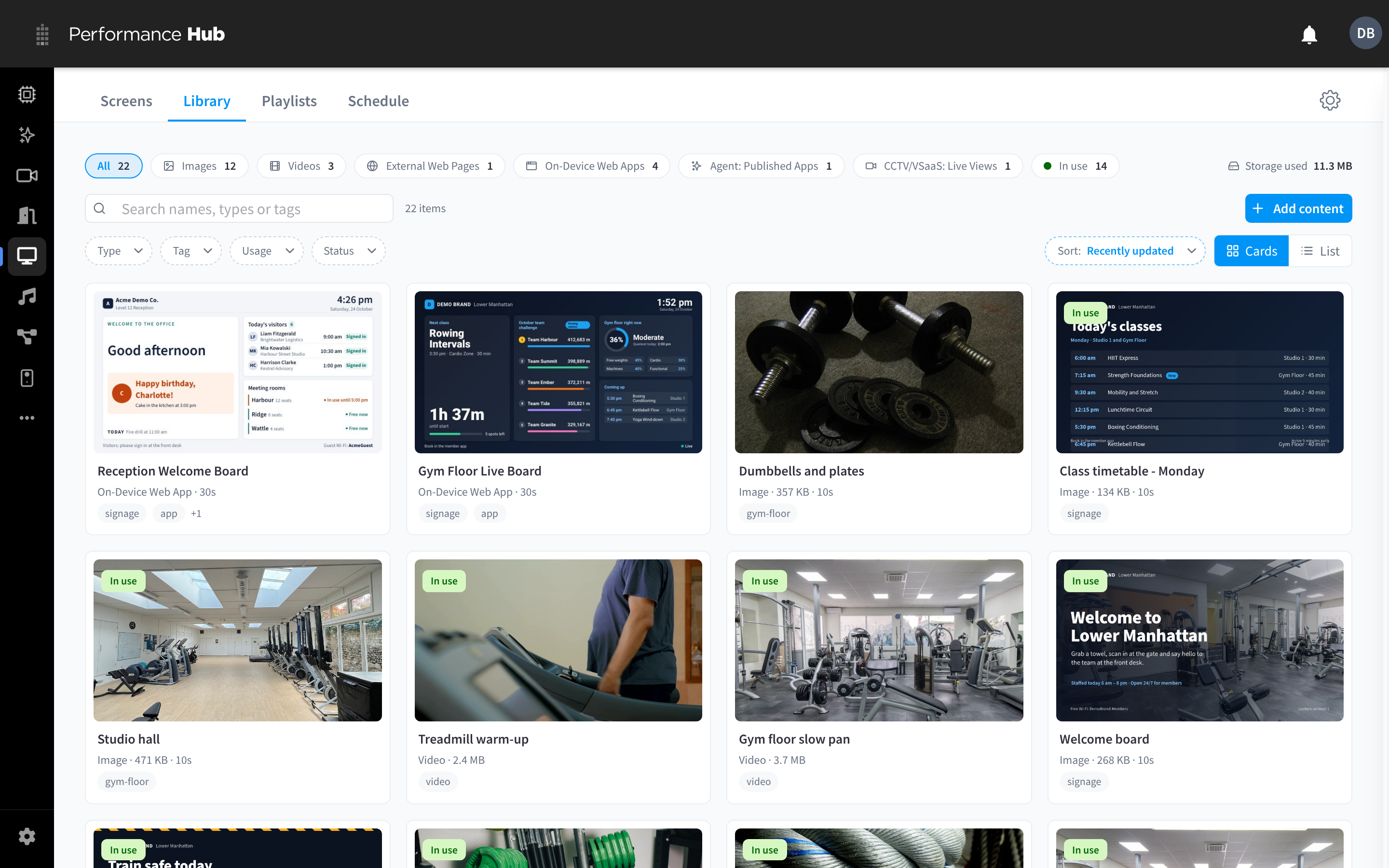Go to the Schedule tab
This screenshot has height=868, width=1389.
[x=378, y=101]
